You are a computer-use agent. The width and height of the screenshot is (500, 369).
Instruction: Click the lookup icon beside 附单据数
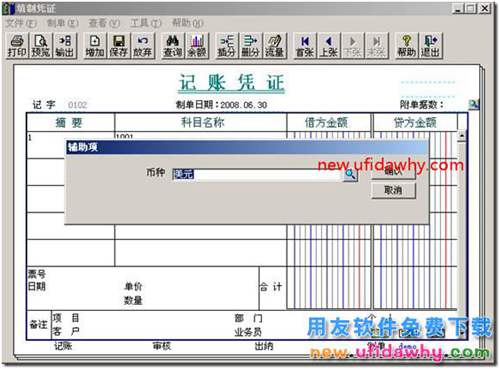click(473, 104)
